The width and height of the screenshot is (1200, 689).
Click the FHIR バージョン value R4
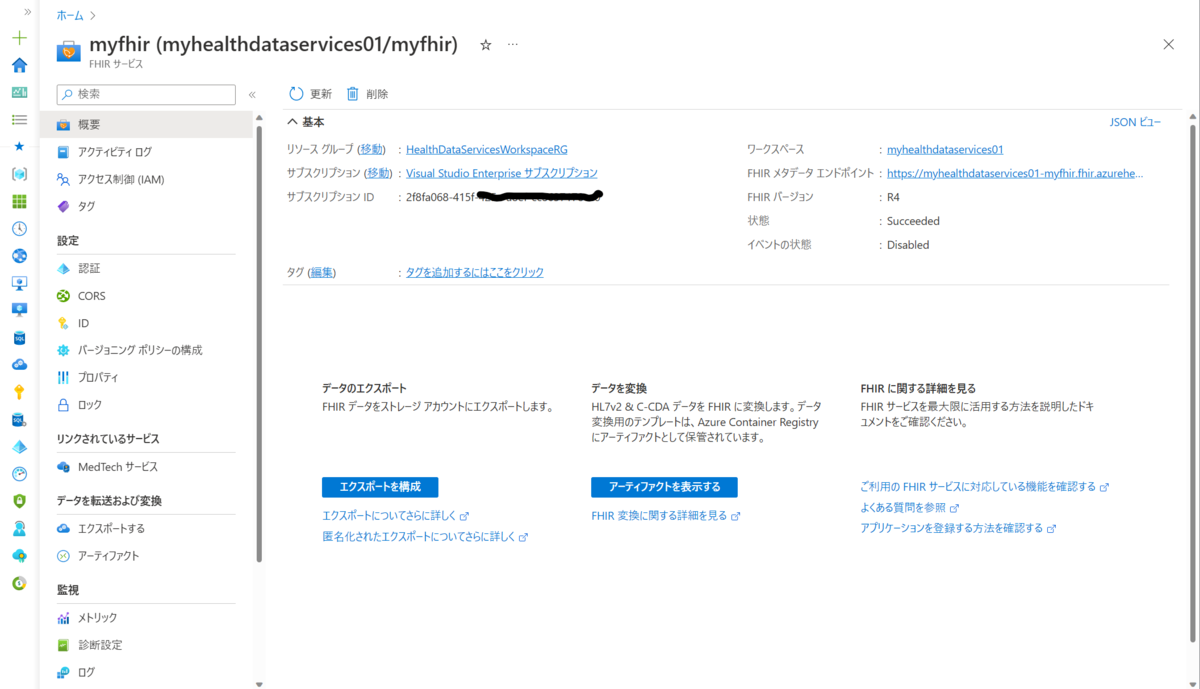[x=893, y=197]
